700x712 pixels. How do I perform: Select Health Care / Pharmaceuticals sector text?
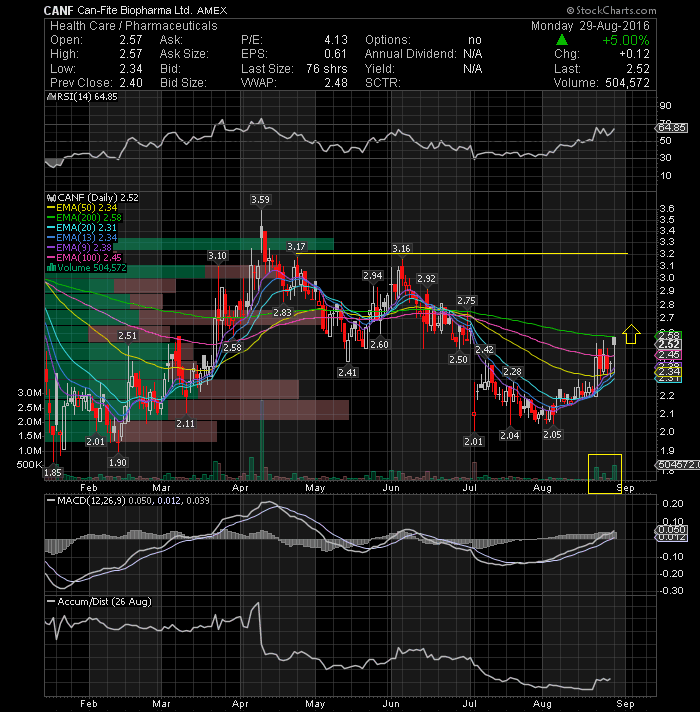pyautogui.click(x=134, y=26)
